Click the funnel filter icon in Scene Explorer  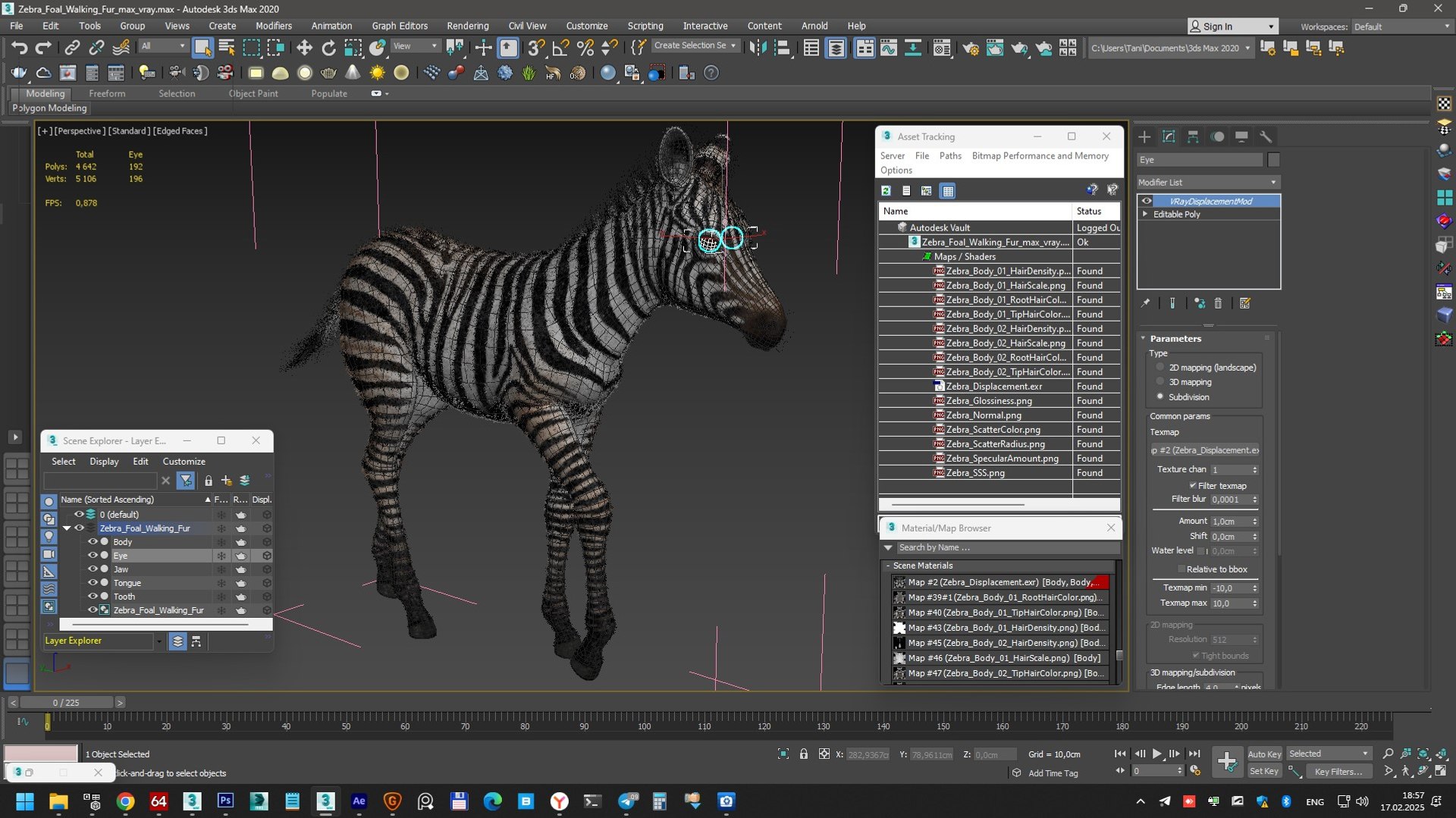click(186, 481)
